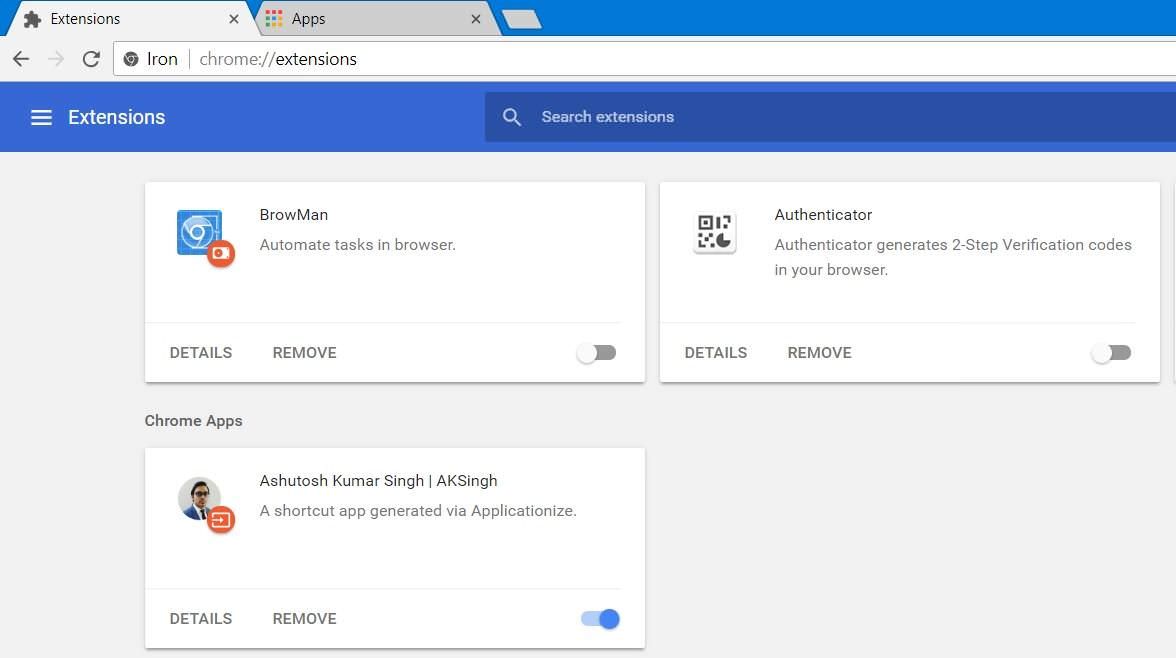
Task: Open the Extensions hamburger menu
Action: point(41,117)
